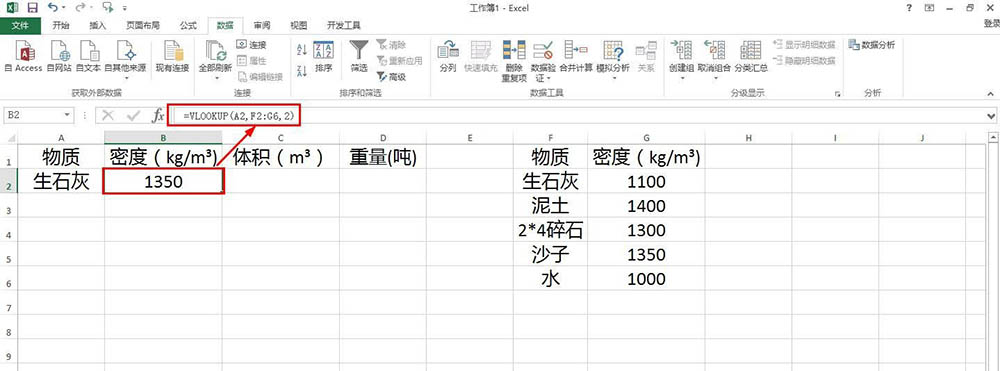Open the Name Box dropdown arrow
The width and height of the screenshot is (1000, 371).
pos(66,115)
